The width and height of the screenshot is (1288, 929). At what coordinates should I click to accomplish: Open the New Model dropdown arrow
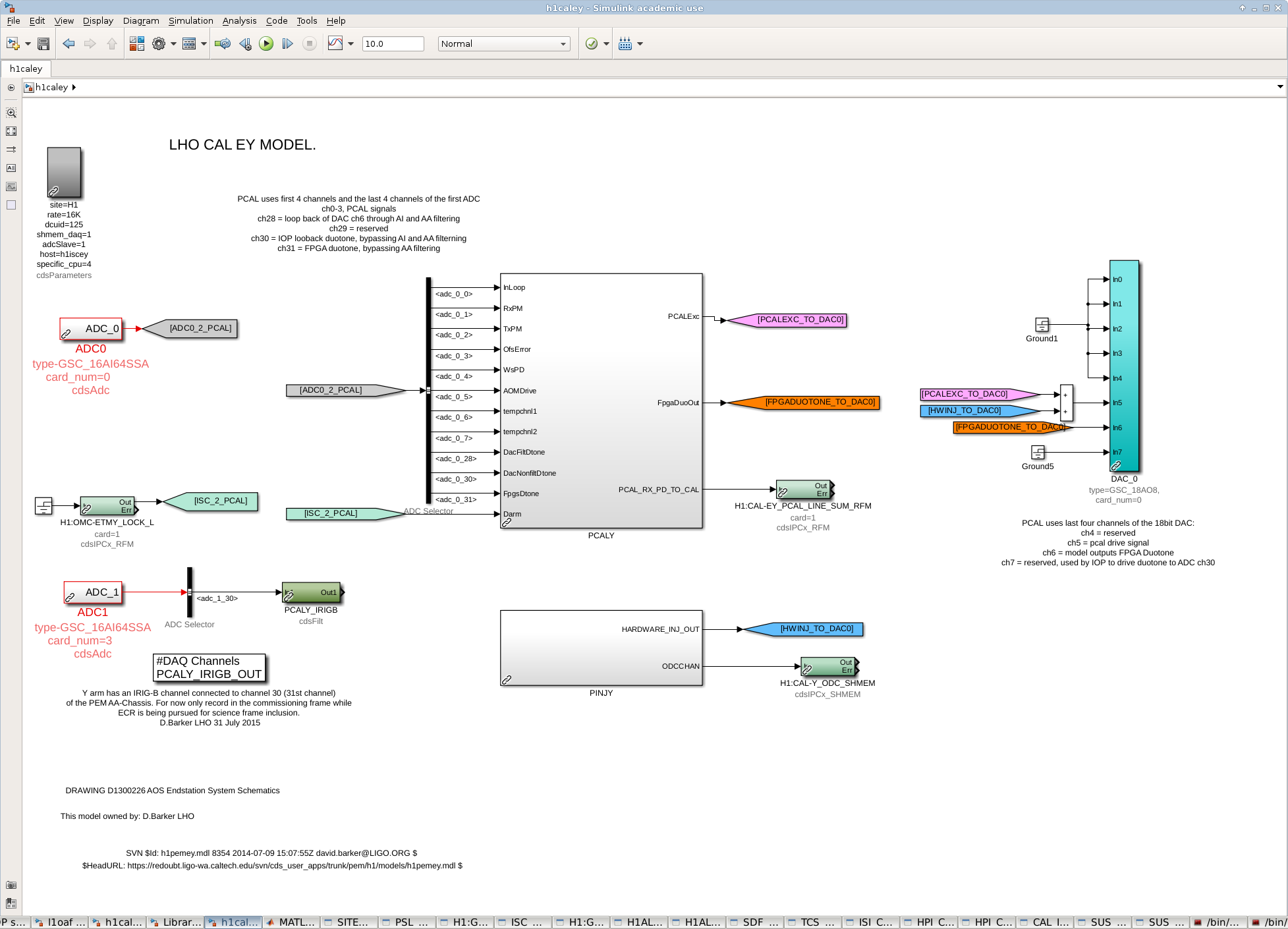tap(28, 43)
